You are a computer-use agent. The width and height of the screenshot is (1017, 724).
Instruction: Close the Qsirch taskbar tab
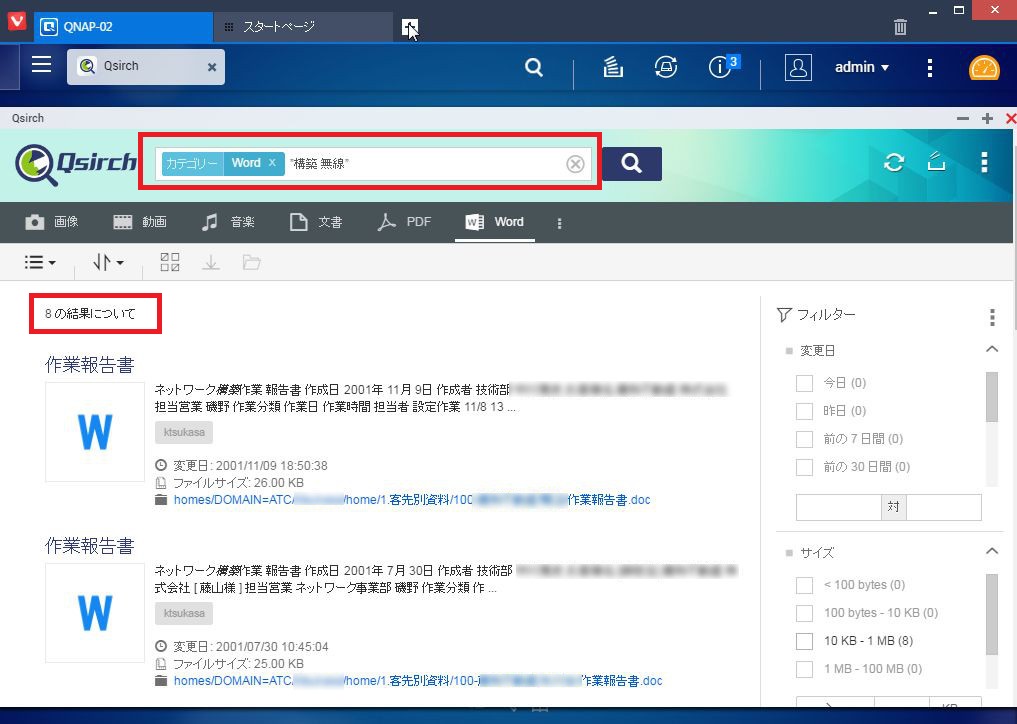tap(211, 67)
